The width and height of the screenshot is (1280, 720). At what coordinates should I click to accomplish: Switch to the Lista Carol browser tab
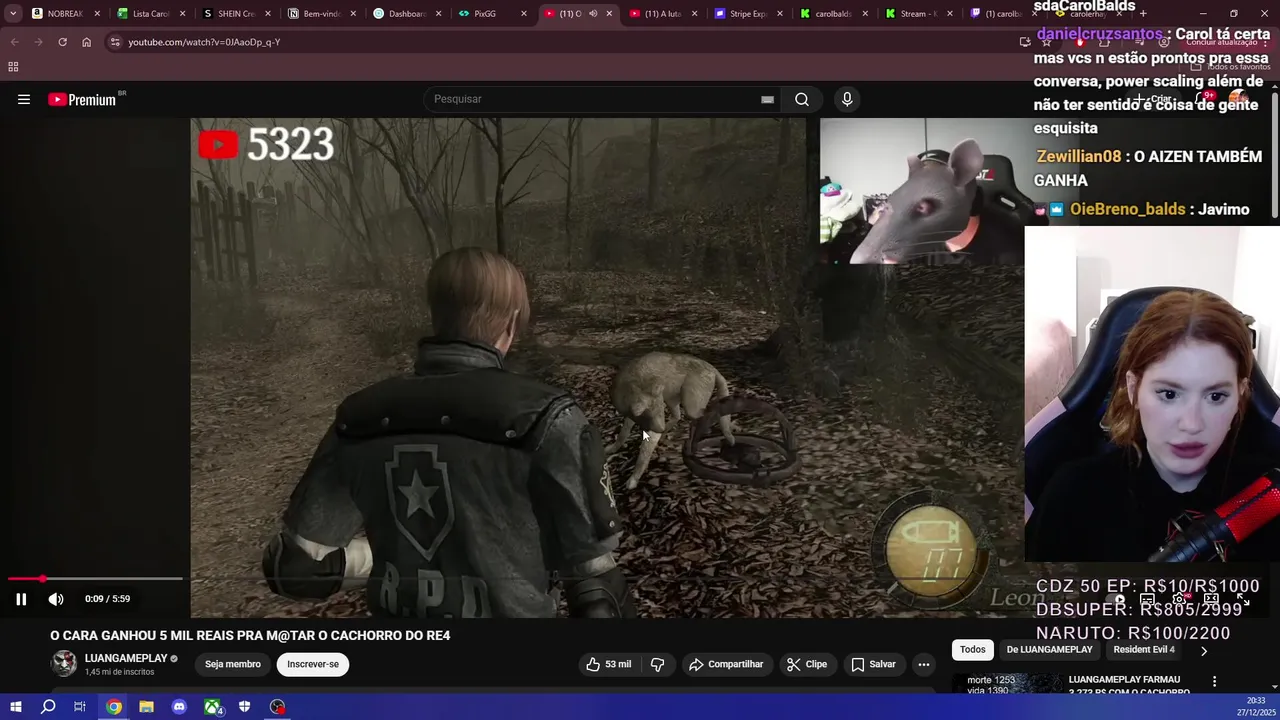coord(150,14)
